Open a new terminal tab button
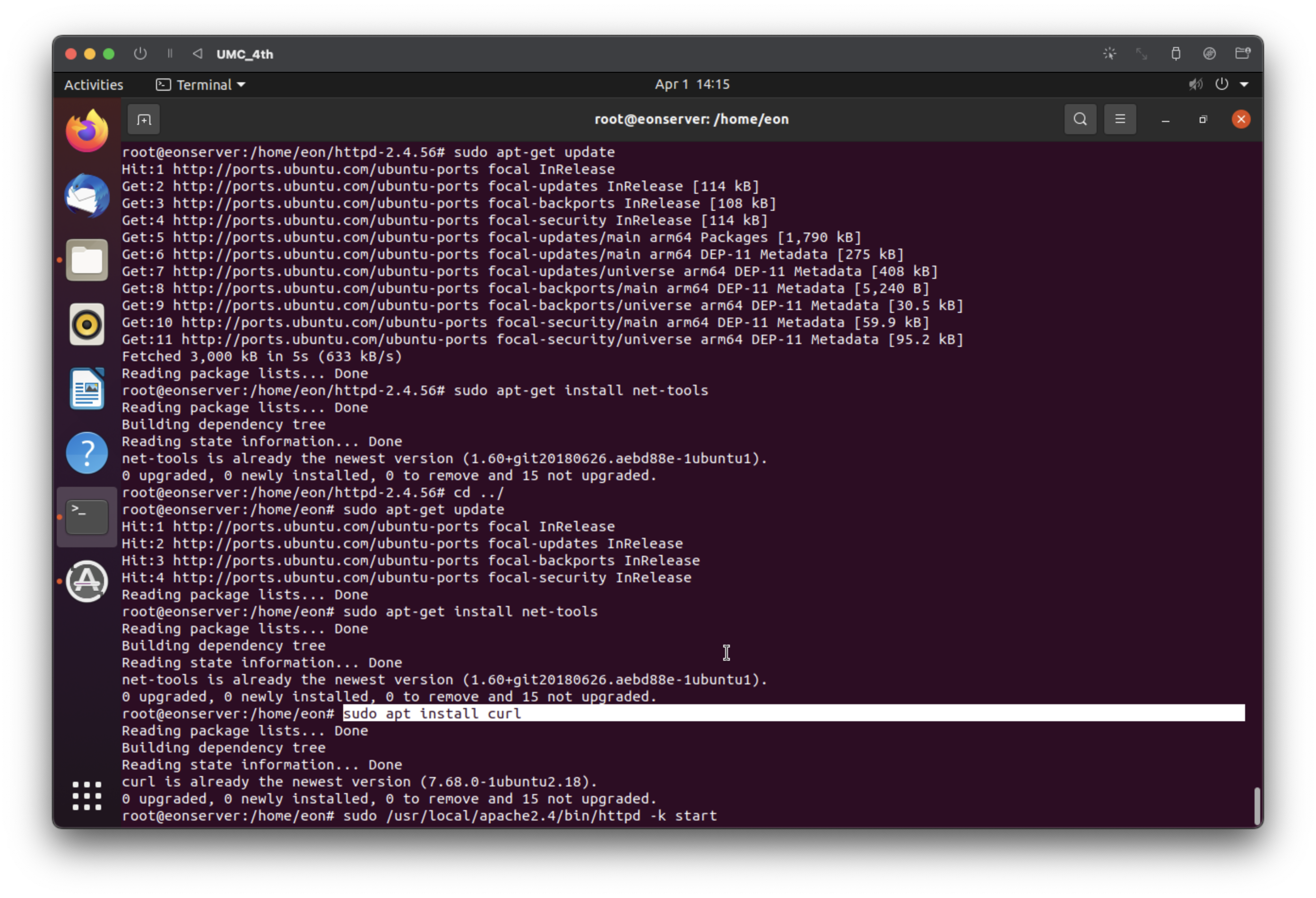This screenshot has height=898, width=1316. pos(144,120)
